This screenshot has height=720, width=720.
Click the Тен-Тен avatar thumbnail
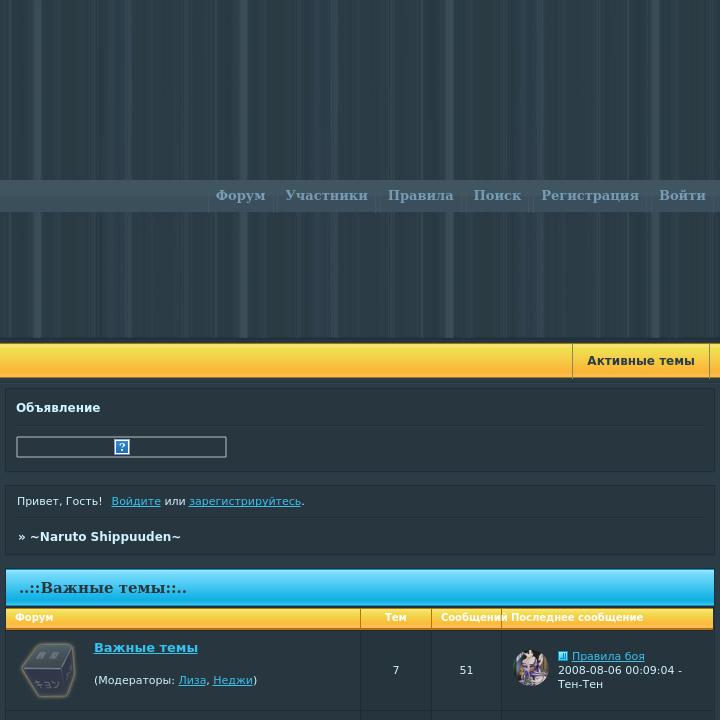coord(531,668)
